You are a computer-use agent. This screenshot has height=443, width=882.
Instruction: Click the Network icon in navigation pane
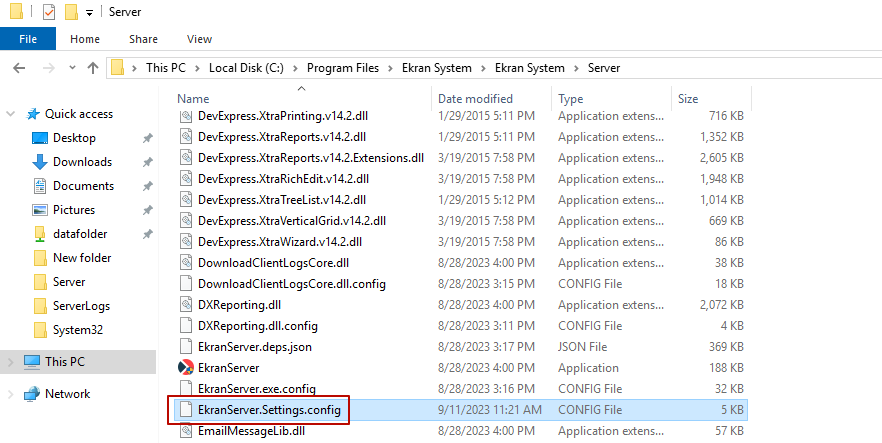[31, 394]
